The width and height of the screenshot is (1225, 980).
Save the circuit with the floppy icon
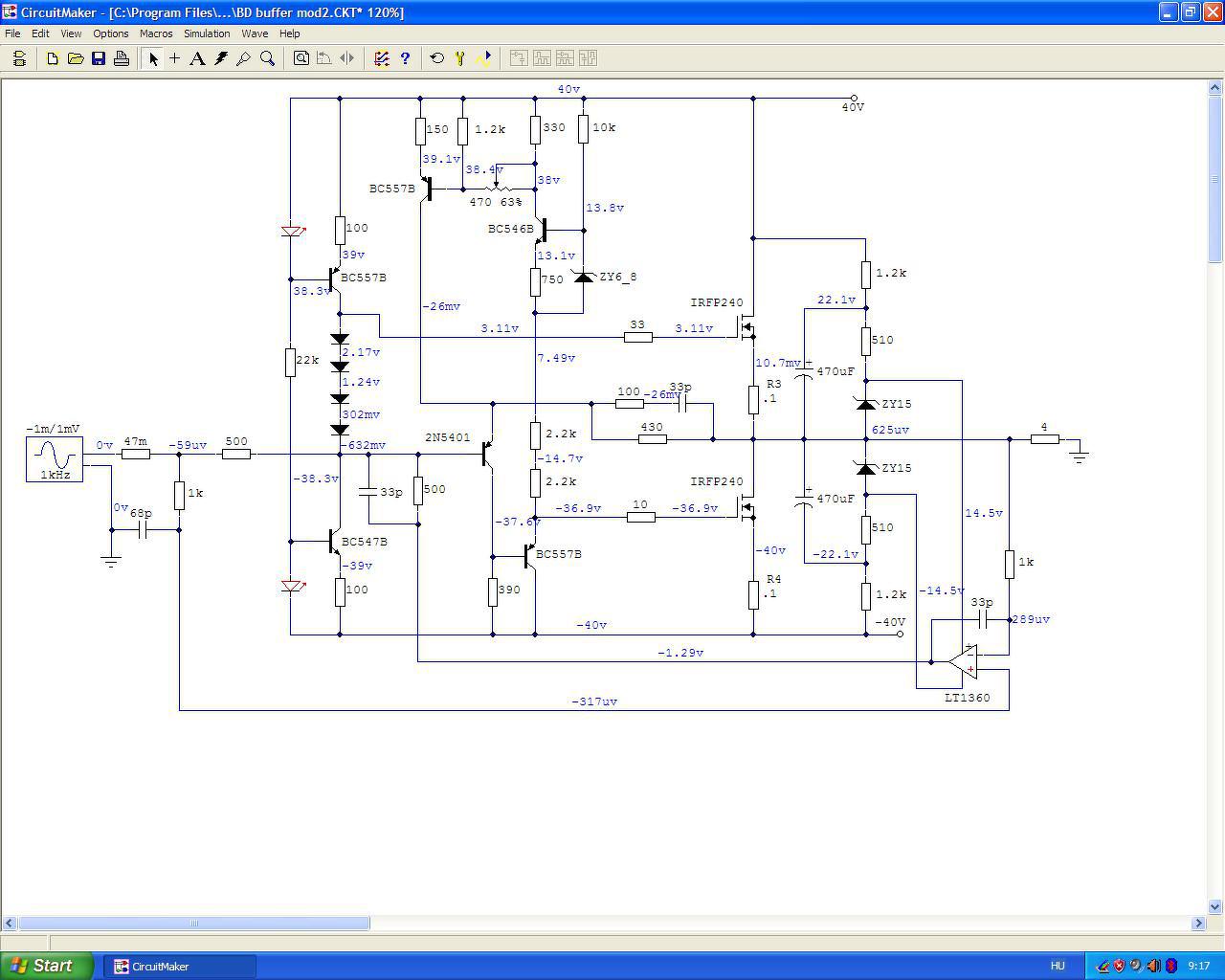(x=99, y=58)
